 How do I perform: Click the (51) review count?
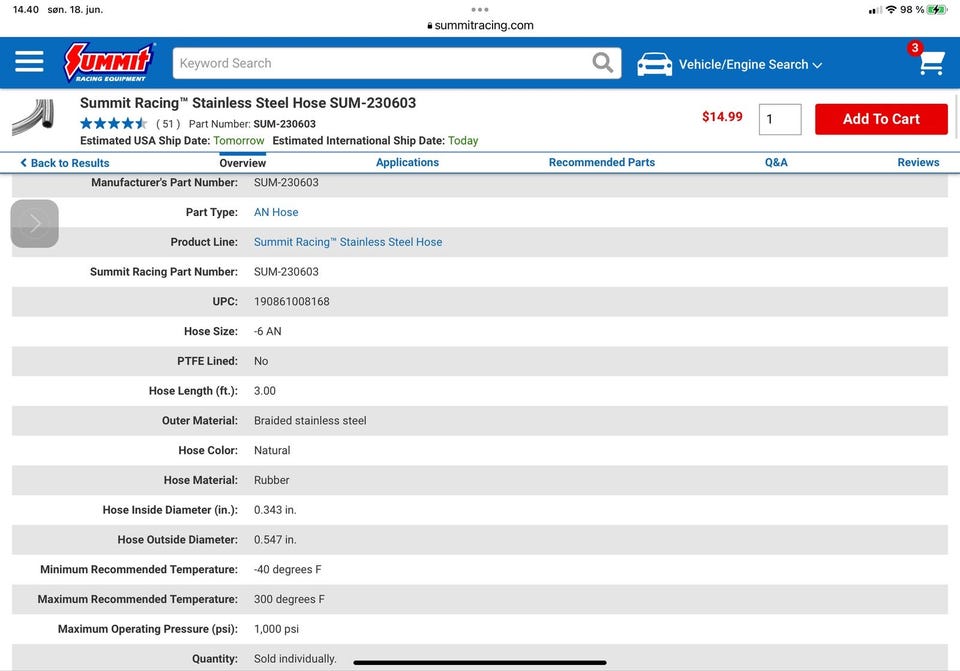[168, 124]
